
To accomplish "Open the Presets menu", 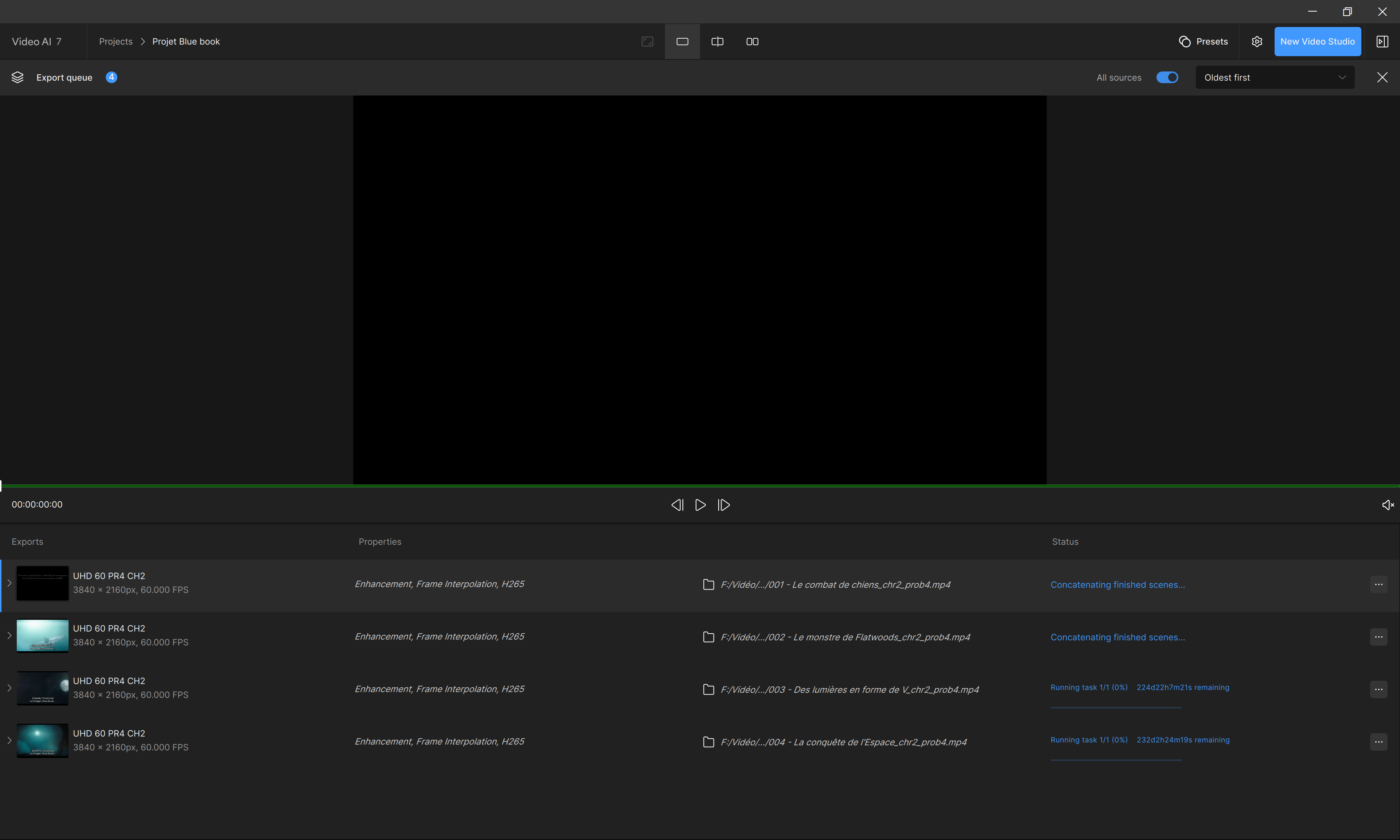I will tap(1203, 41).
